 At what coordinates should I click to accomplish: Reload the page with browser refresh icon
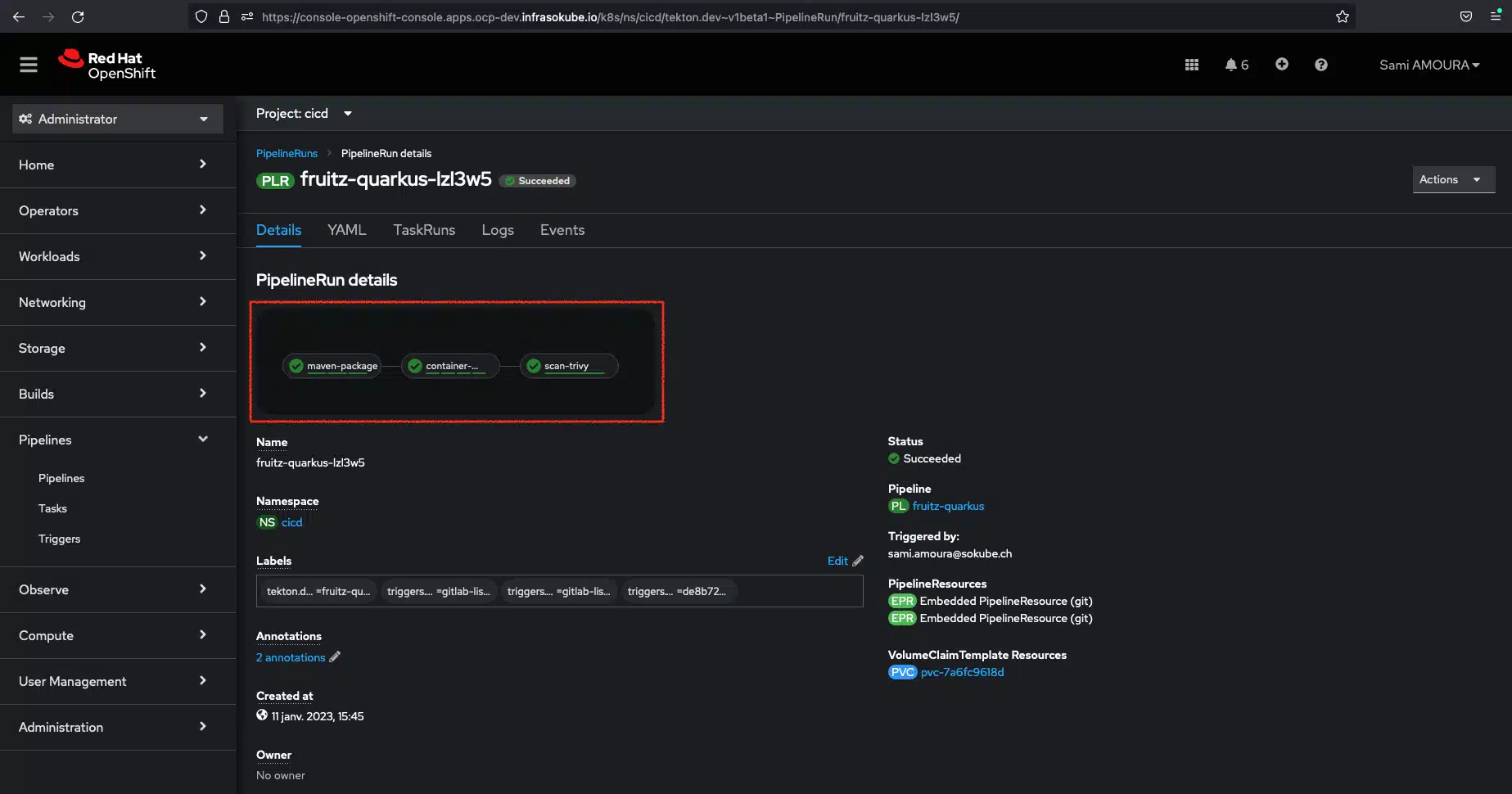(x=78, y=16)
